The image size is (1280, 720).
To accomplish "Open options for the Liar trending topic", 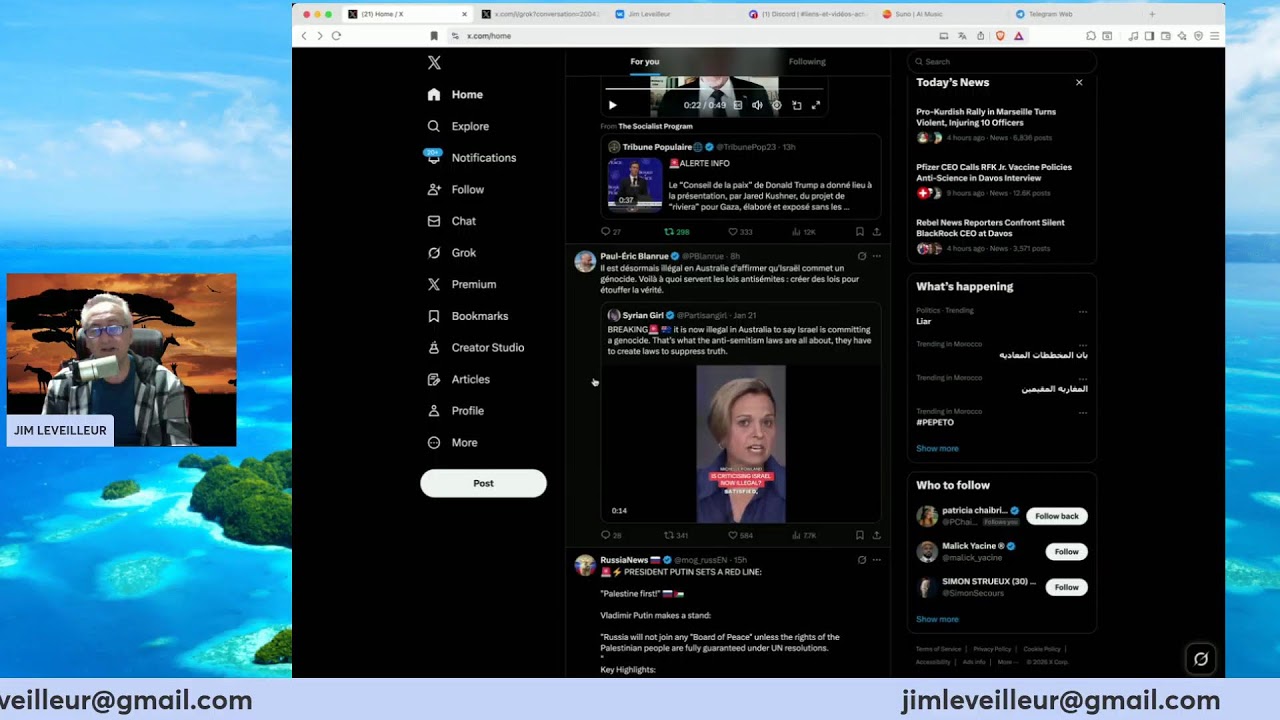I will pyautogui.click(x=1082, y=311).
